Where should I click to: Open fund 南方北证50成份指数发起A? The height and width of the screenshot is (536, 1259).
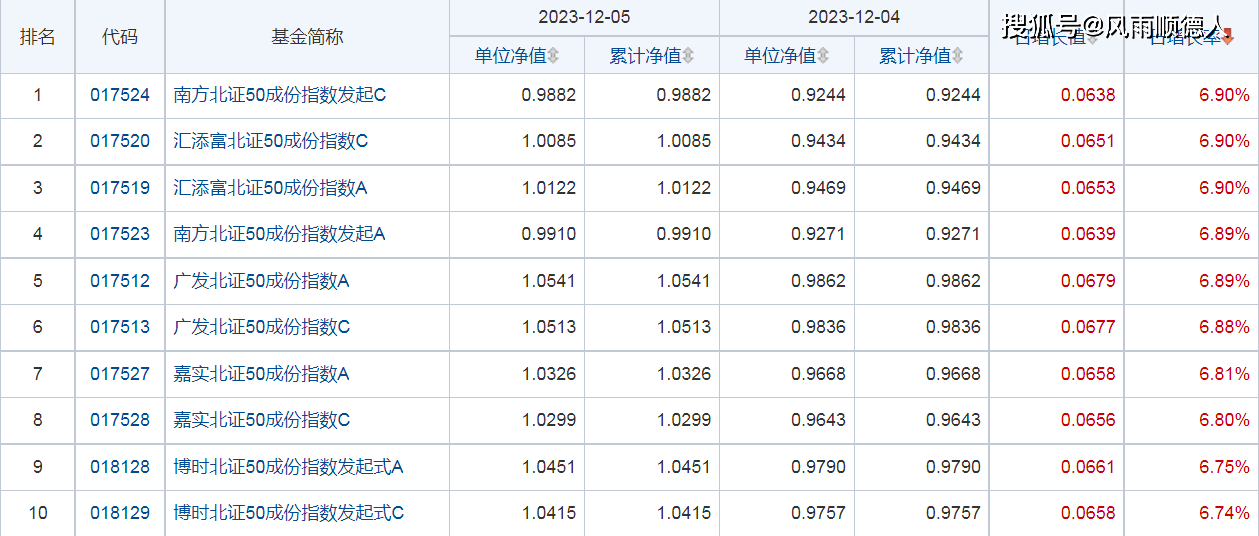pos(280,235)
